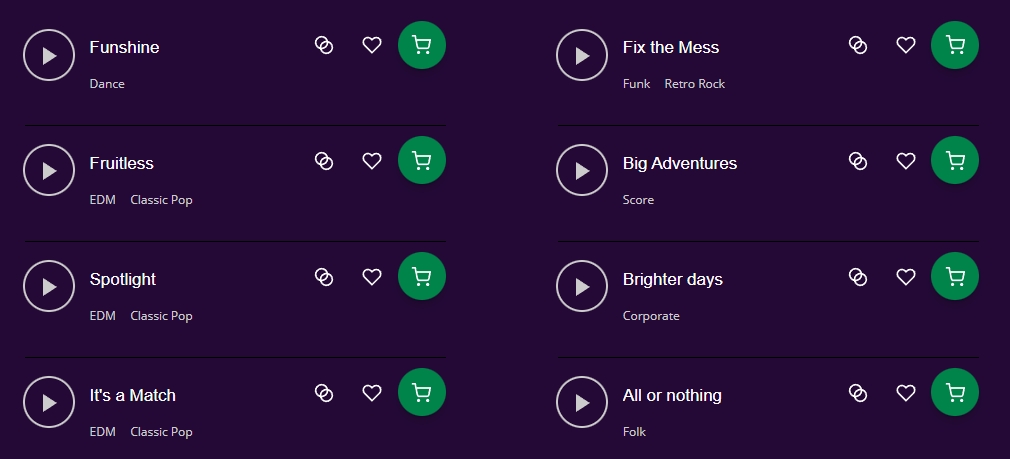The image size is (1010, 459).
Task: Open the Retro Rock genre tag
Action: (694, 84)
